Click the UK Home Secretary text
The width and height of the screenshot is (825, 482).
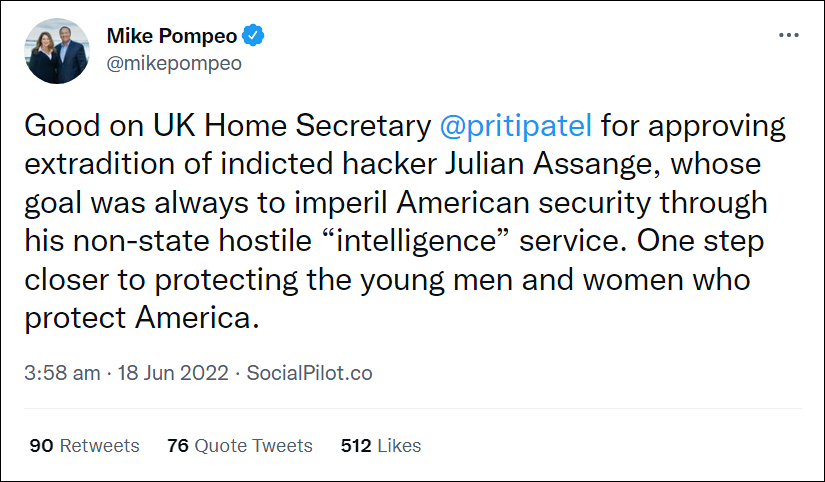tap(292, 126)
